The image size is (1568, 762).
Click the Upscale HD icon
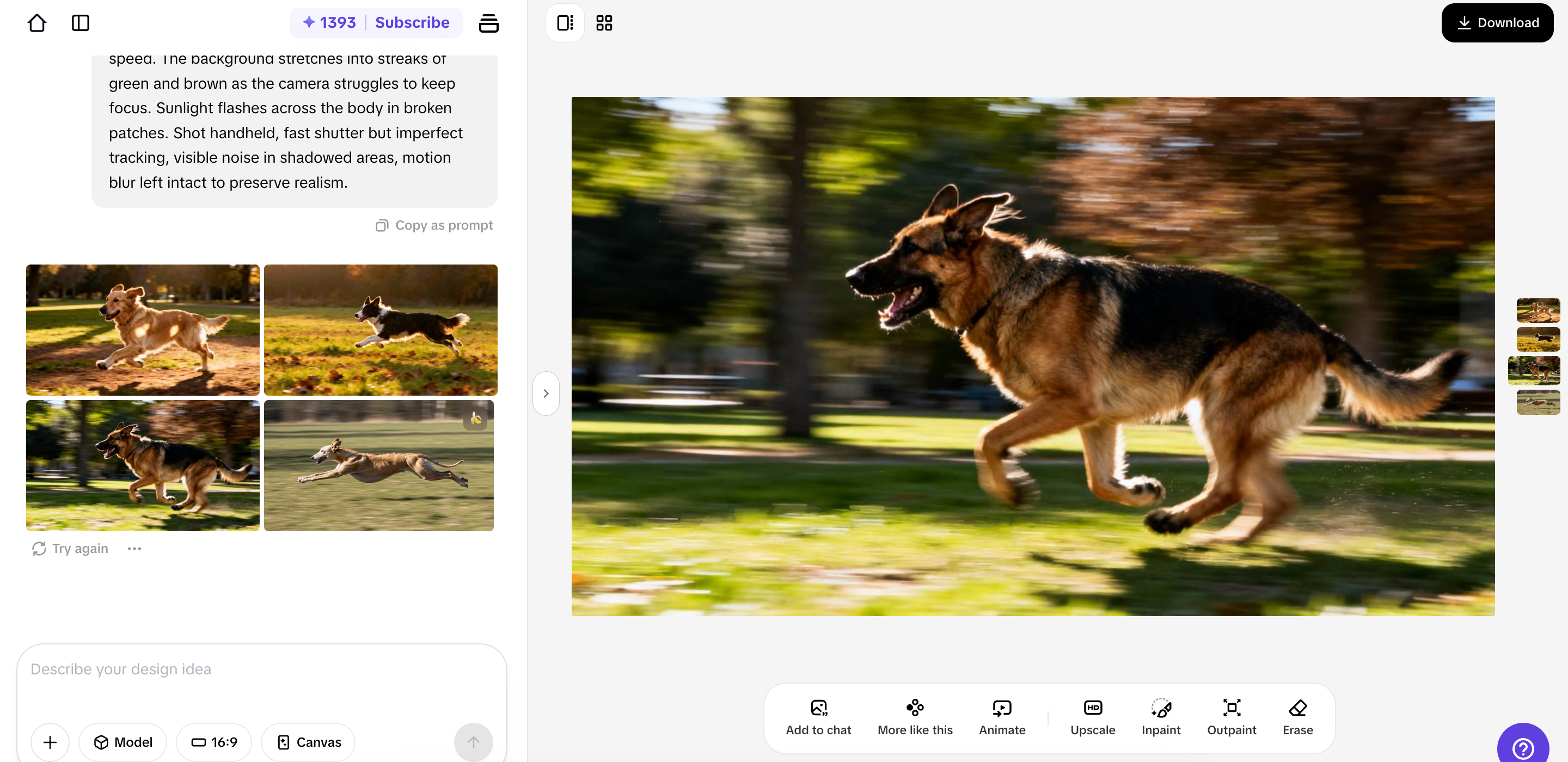click(x=1093, y=709)
